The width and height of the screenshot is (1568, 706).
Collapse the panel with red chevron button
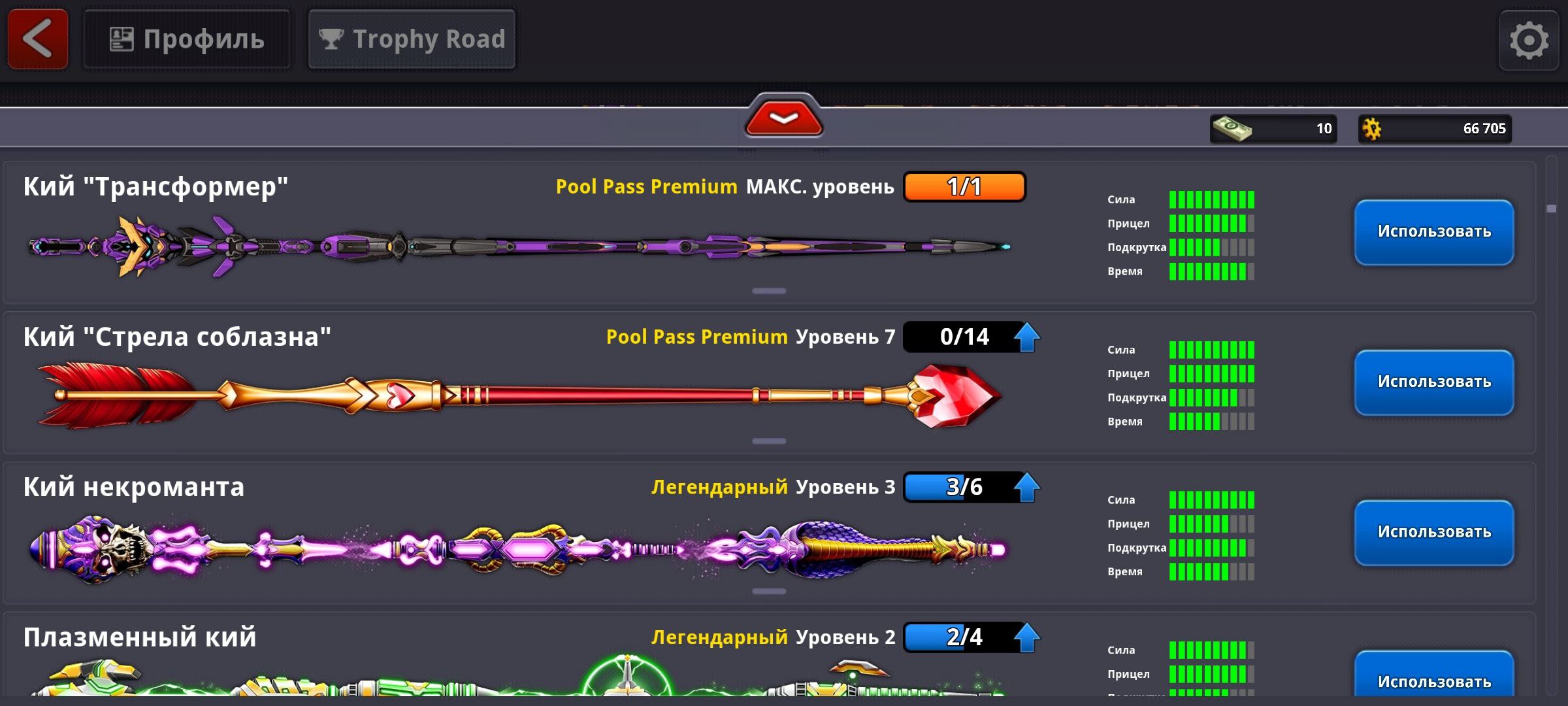783,117
